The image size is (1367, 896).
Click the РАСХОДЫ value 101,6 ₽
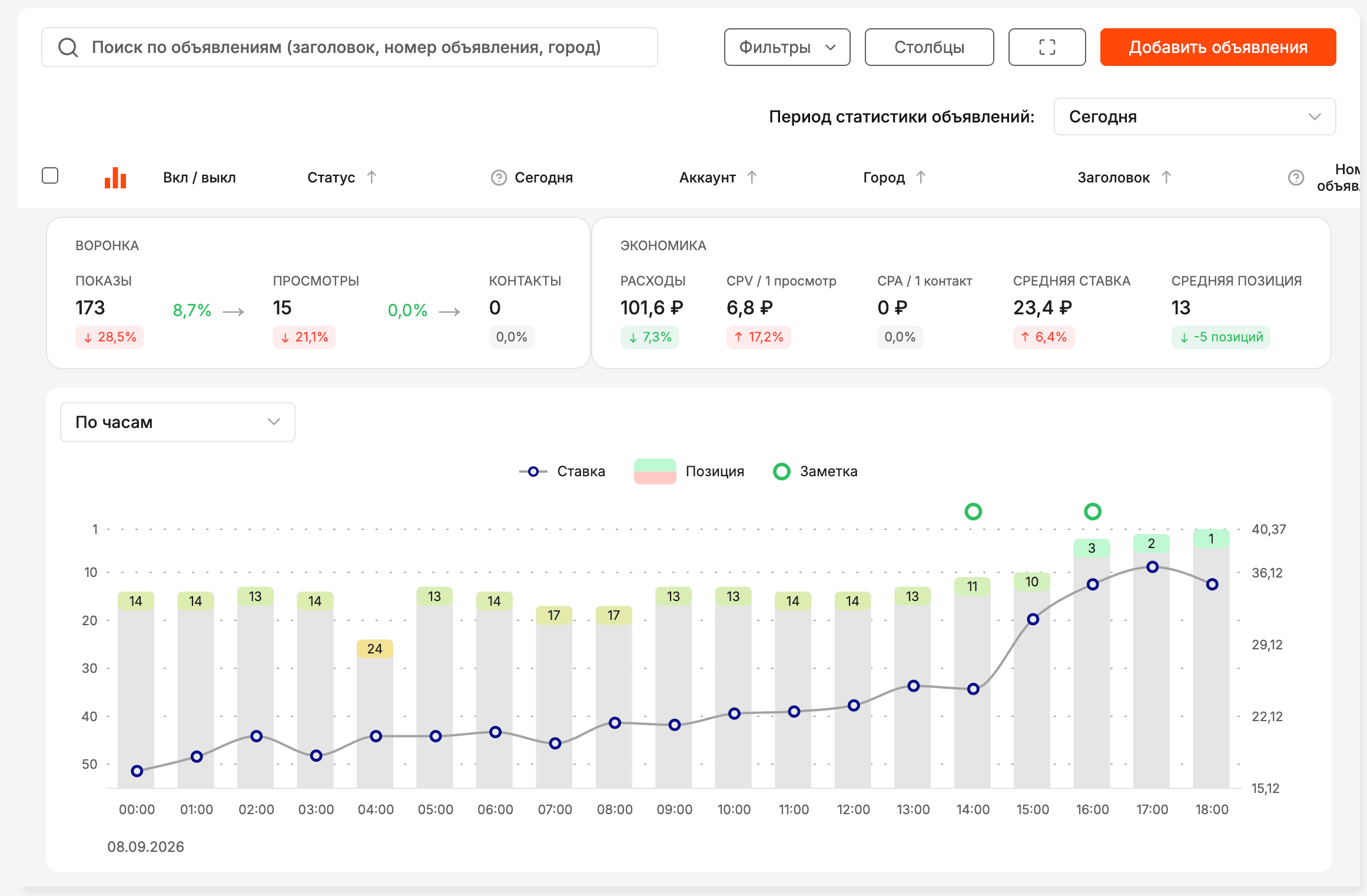coord(652,308)
